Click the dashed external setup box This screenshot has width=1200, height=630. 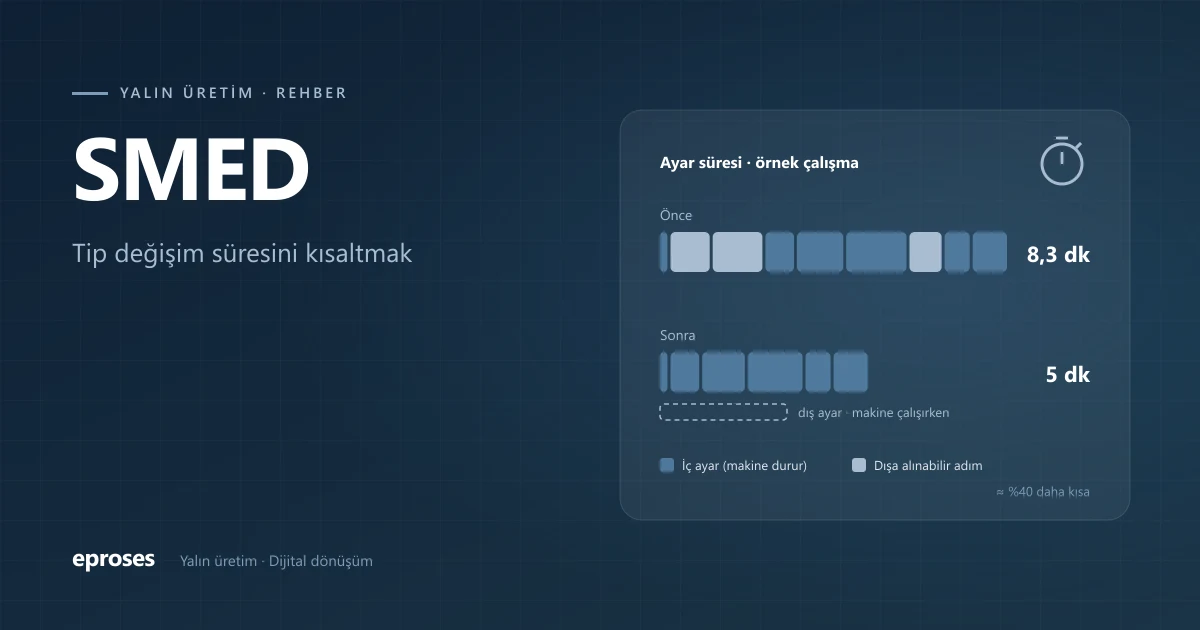pos(723,412)
